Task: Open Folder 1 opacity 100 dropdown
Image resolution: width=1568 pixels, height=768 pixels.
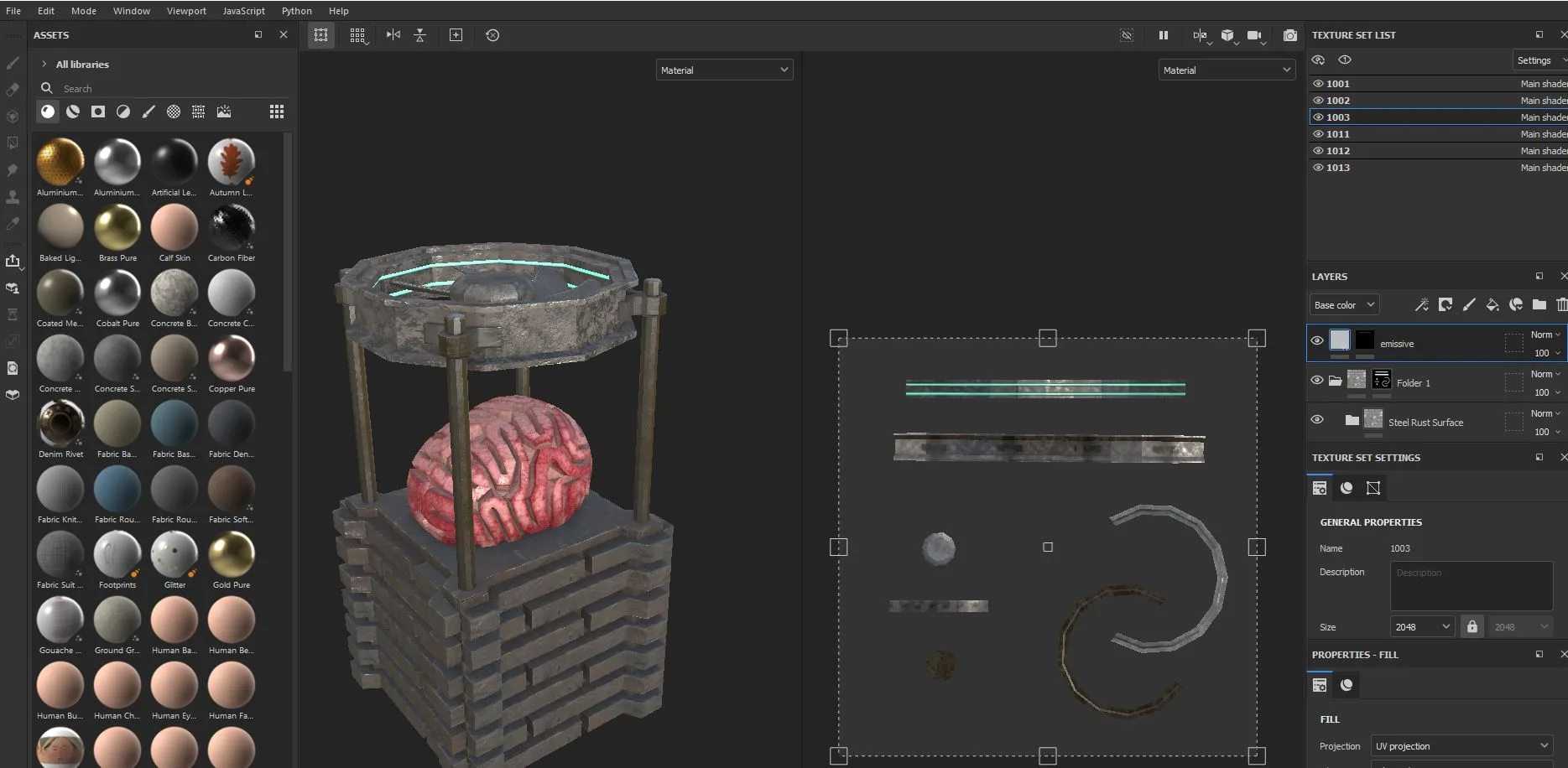Action: [x=1547, y=392]
